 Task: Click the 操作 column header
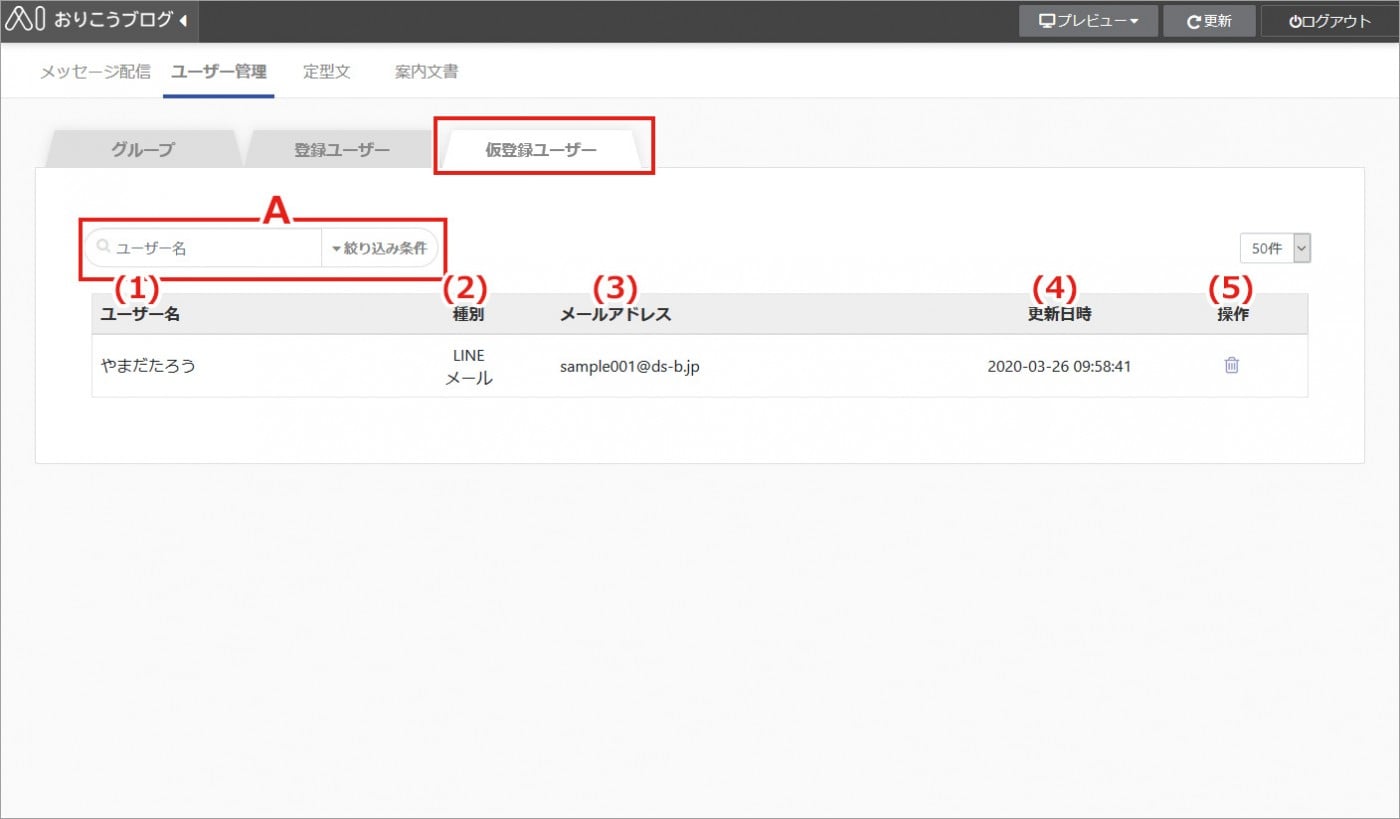pyautogui.click(x=1232, y=314)
